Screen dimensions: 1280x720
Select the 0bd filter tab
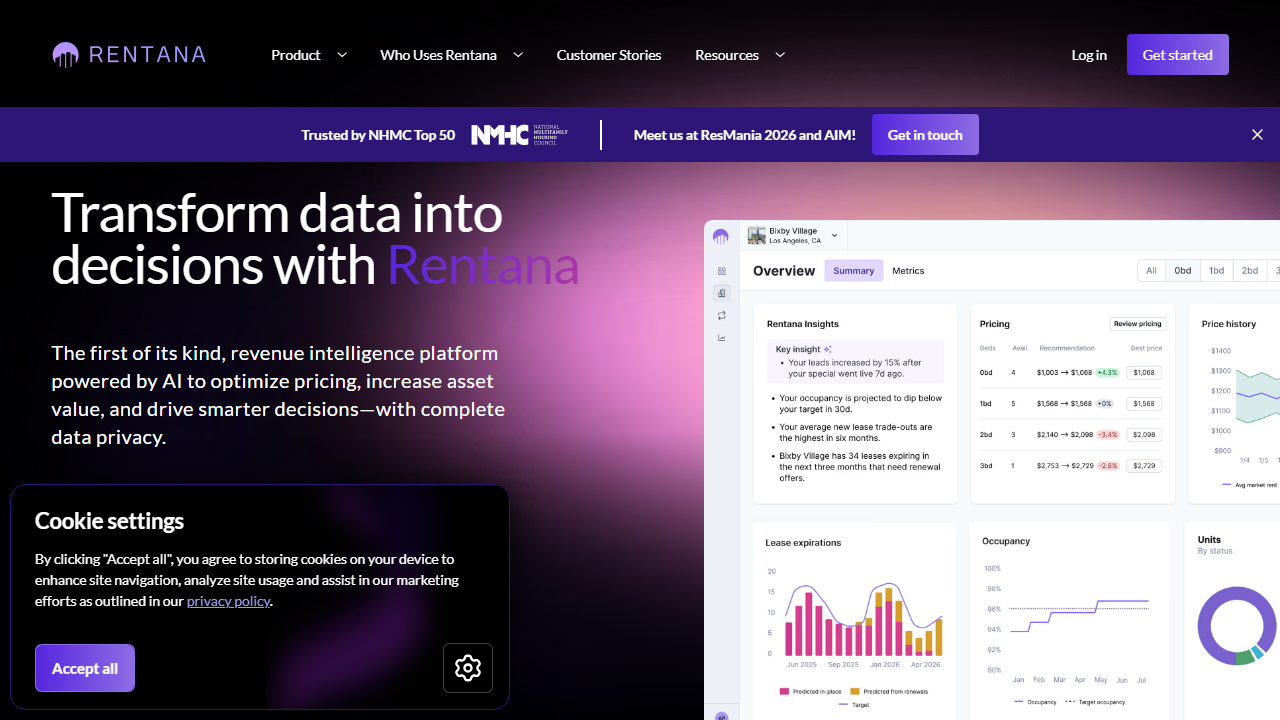[1183, 271]
